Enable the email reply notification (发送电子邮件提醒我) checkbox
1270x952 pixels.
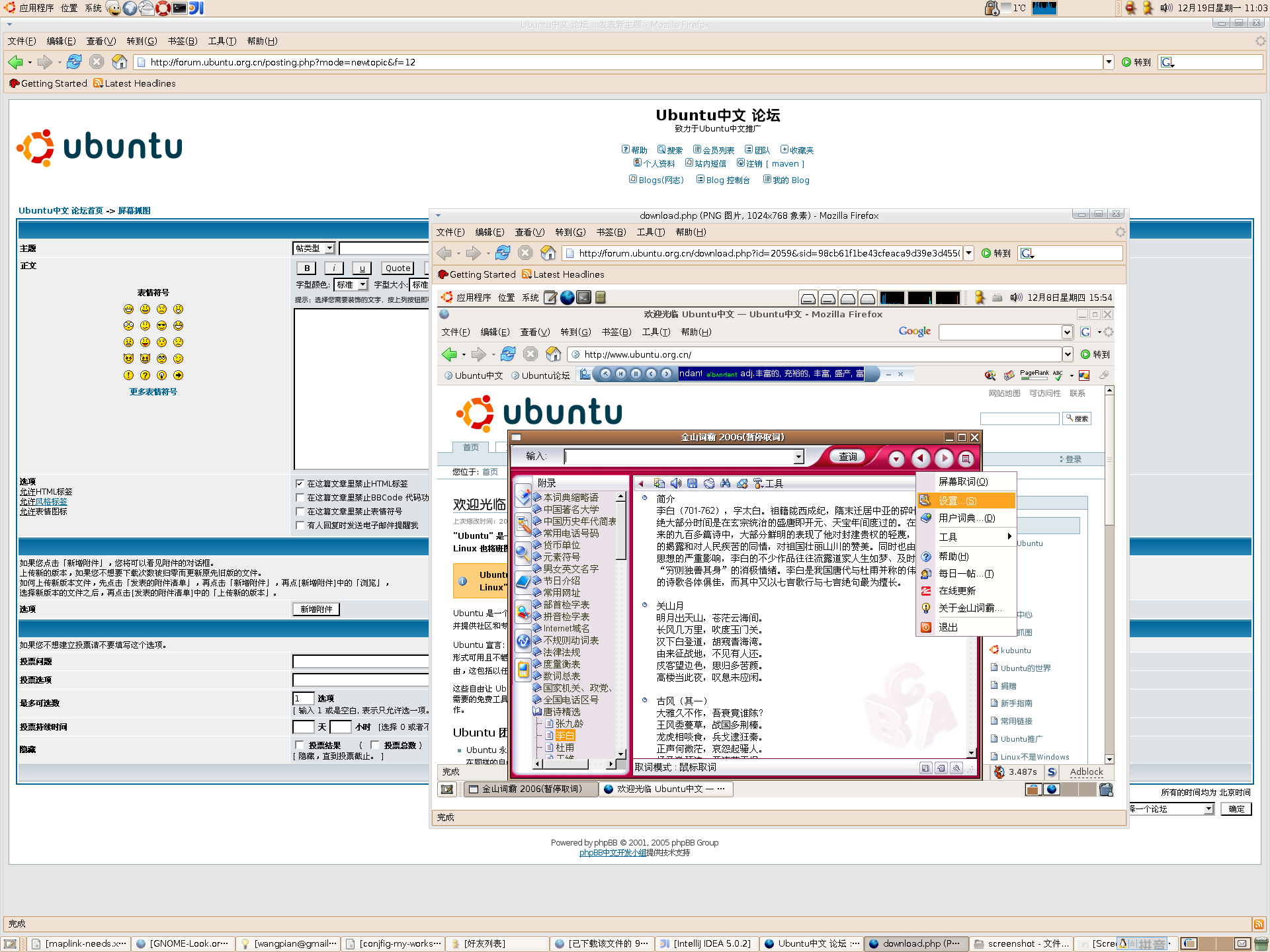300,526
